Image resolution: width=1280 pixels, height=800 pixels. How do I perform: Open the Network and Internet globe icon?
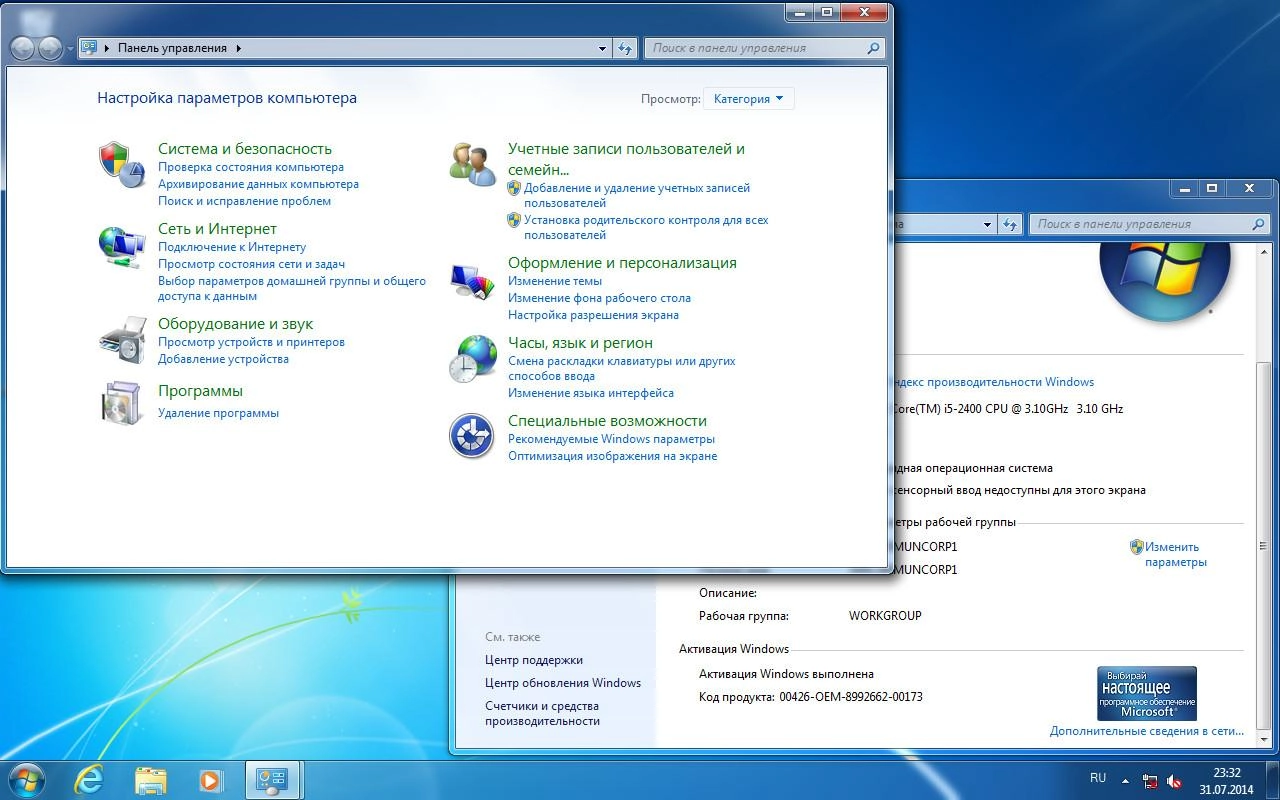(x=122, y=246)
